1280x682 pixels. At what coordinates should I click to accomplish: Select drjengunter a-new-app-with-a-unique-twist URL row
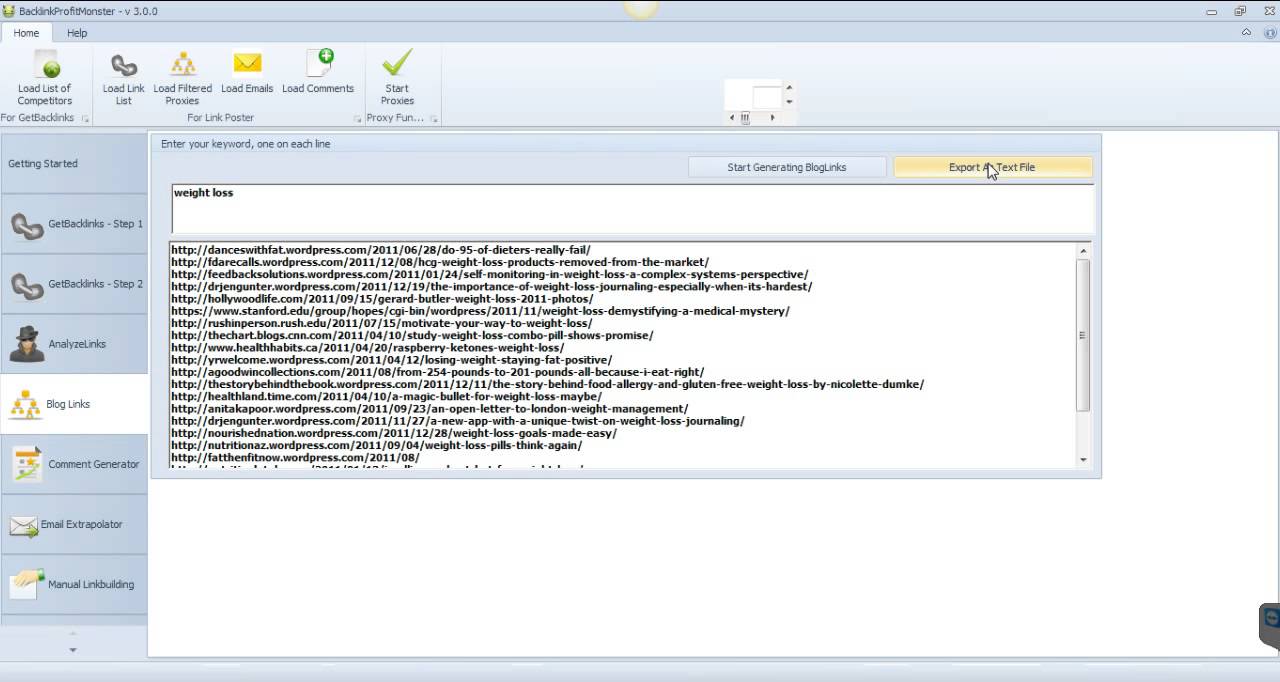(x=457, y=421)
